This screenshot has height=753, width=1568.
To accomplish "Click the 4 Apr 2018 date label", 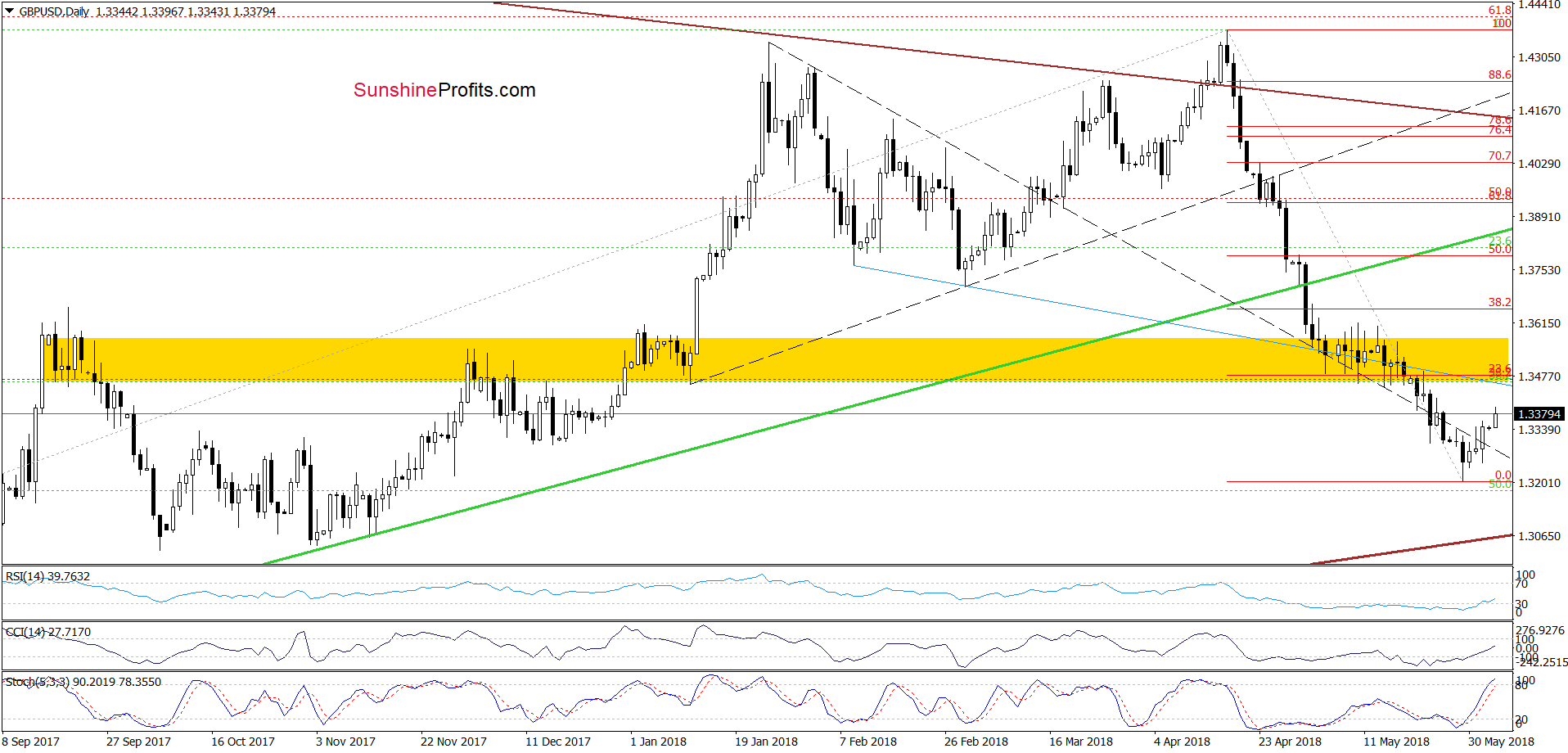I will [1182, 742].
